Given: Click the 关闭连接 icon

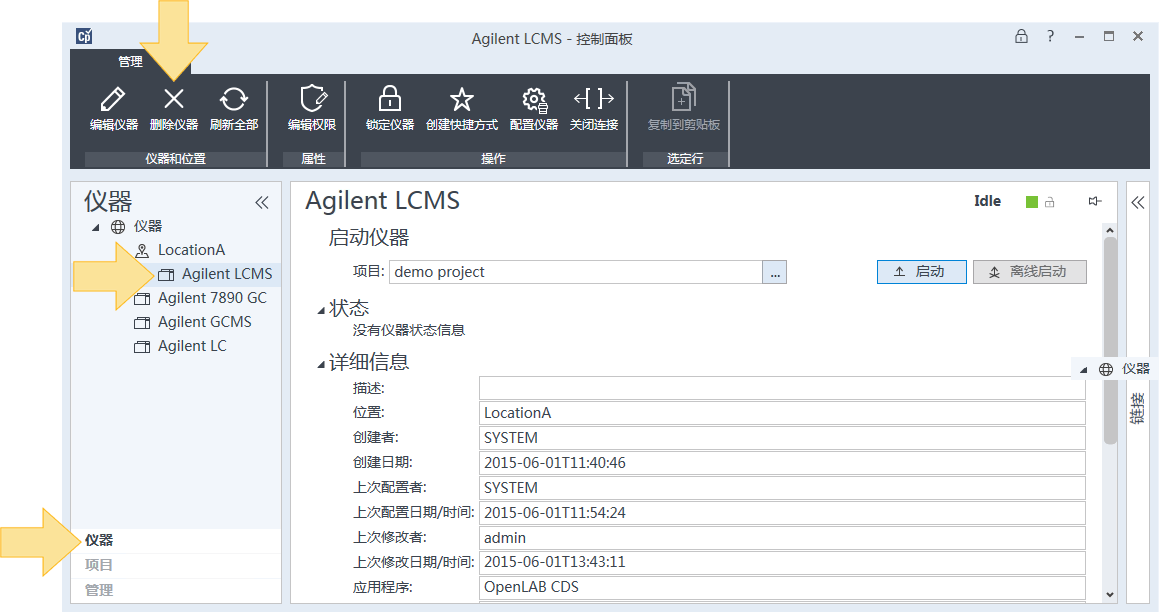Looking at the screenshot, I should click(594, 98).
